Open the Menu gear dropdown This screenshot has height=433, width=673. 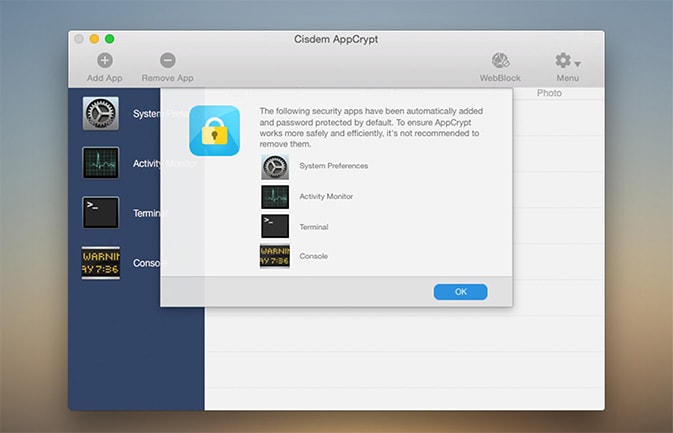[x=567, y=62]
